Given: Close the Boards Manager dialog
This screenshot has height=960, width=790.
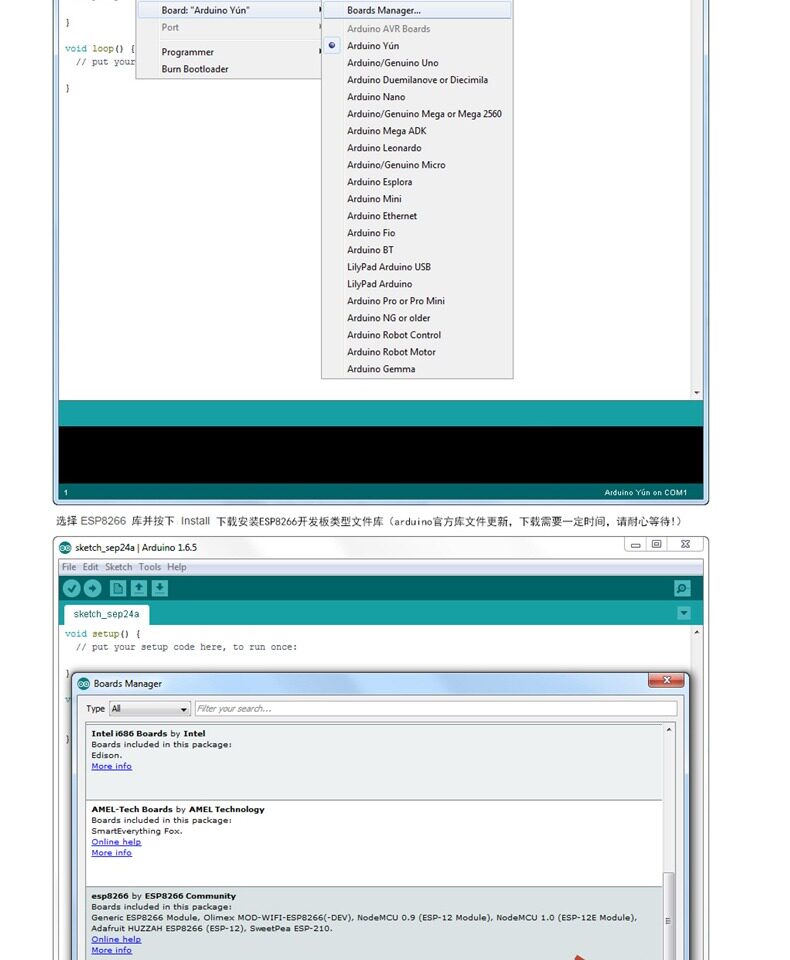Looking at the screenshot, I should point(666,680).
